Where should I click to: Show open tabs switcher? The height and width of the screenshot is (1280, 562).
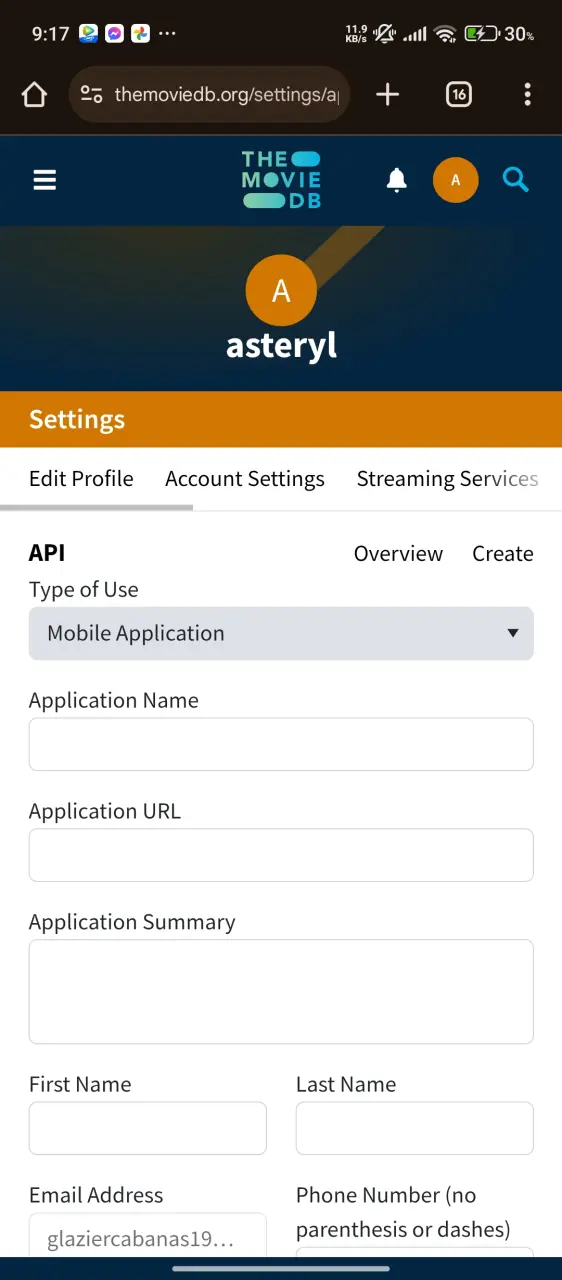458,95
